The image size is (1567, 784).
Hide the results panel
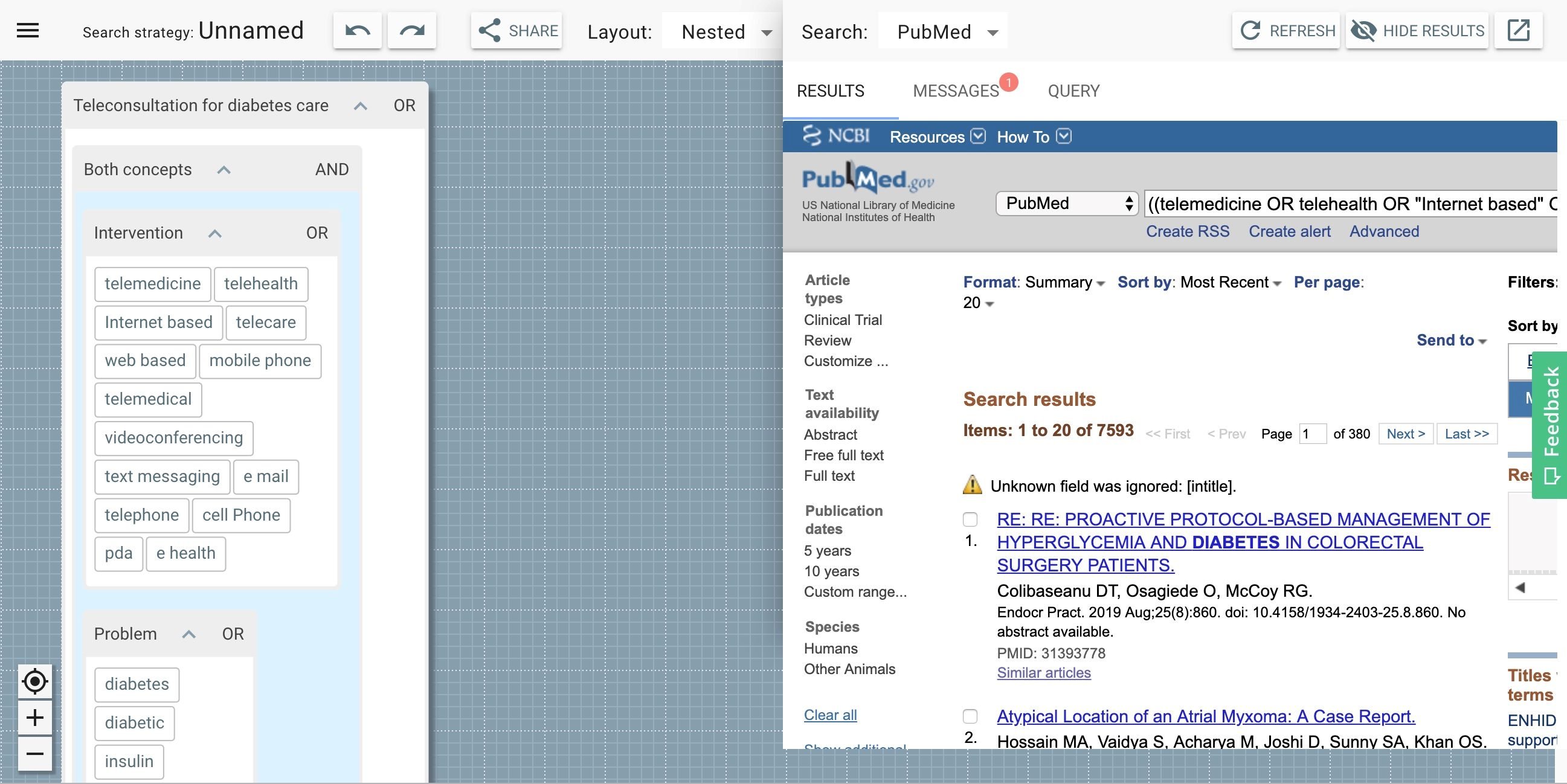[x=1417, y=30]
